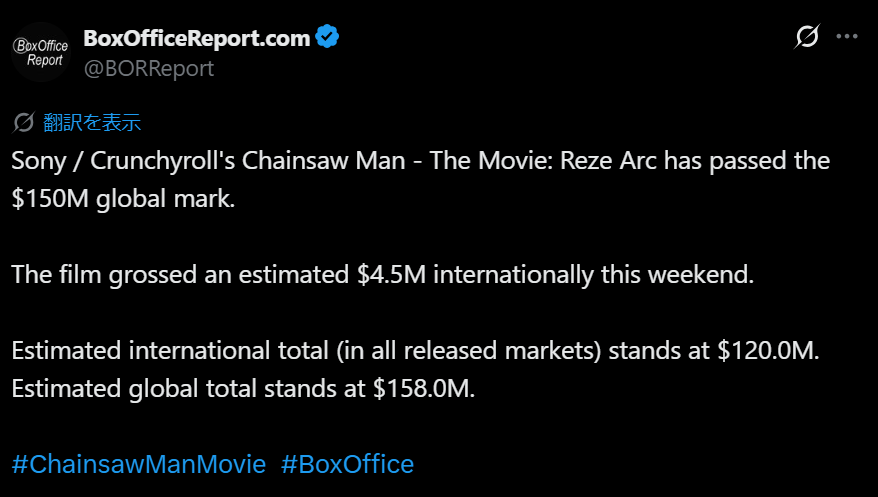This screenshot has height=497, width=878.
Task: Click the small Grok icon beside 翻訳を表示
Action: pos(24,122)
